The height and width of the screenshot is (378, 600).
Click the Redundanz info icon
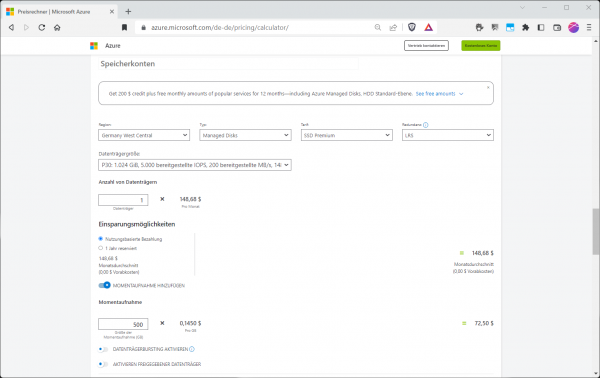point(426,125)
